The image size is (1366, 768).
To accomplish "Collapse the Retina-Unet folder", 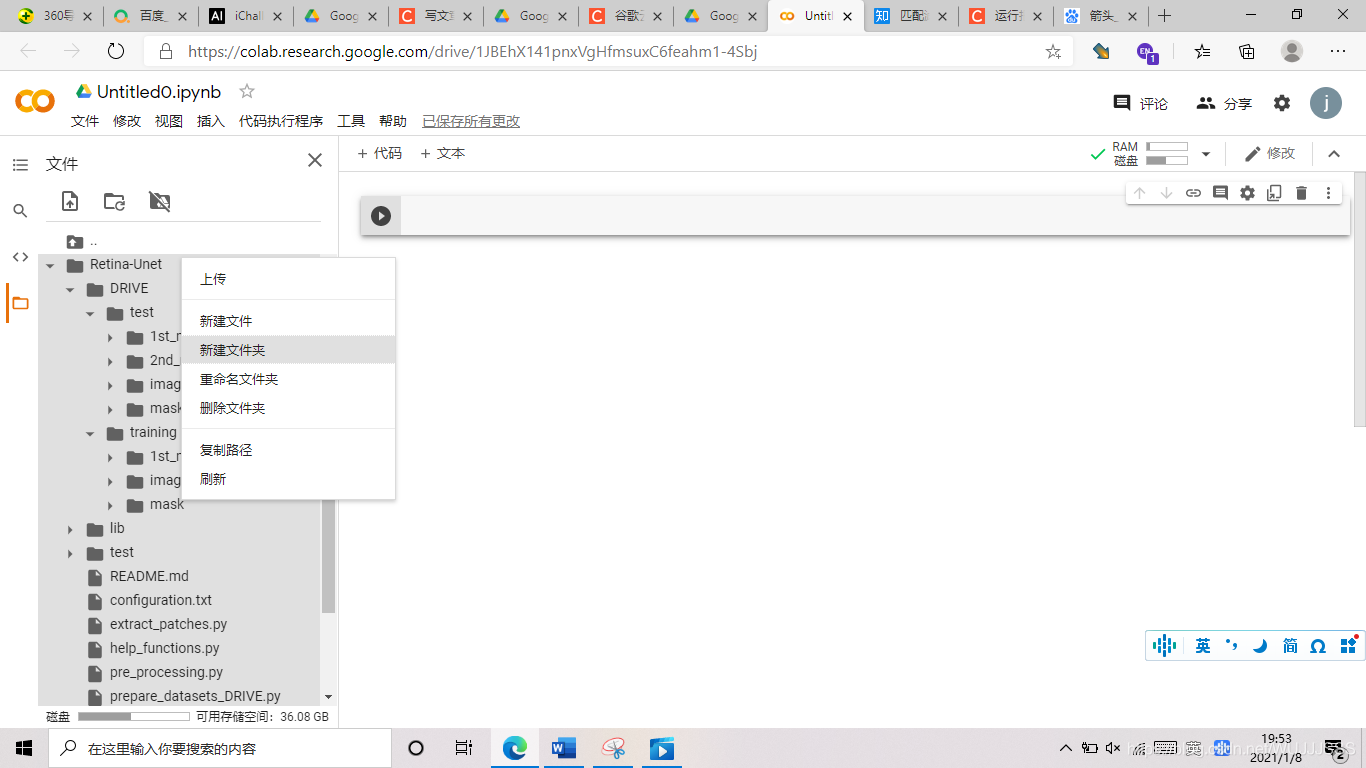I will [50, 265].
